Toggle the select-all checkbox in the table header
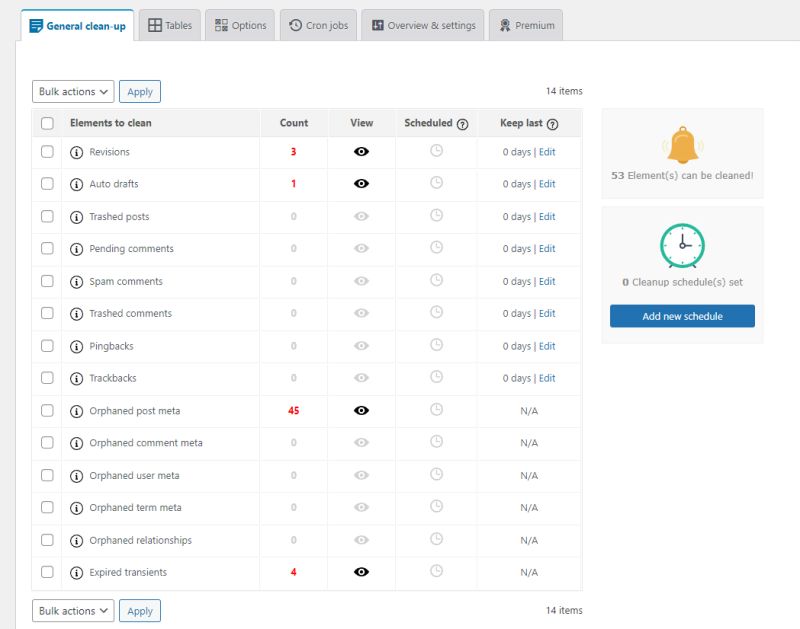This screenshot has height=629, width=800. coord(47,122)
